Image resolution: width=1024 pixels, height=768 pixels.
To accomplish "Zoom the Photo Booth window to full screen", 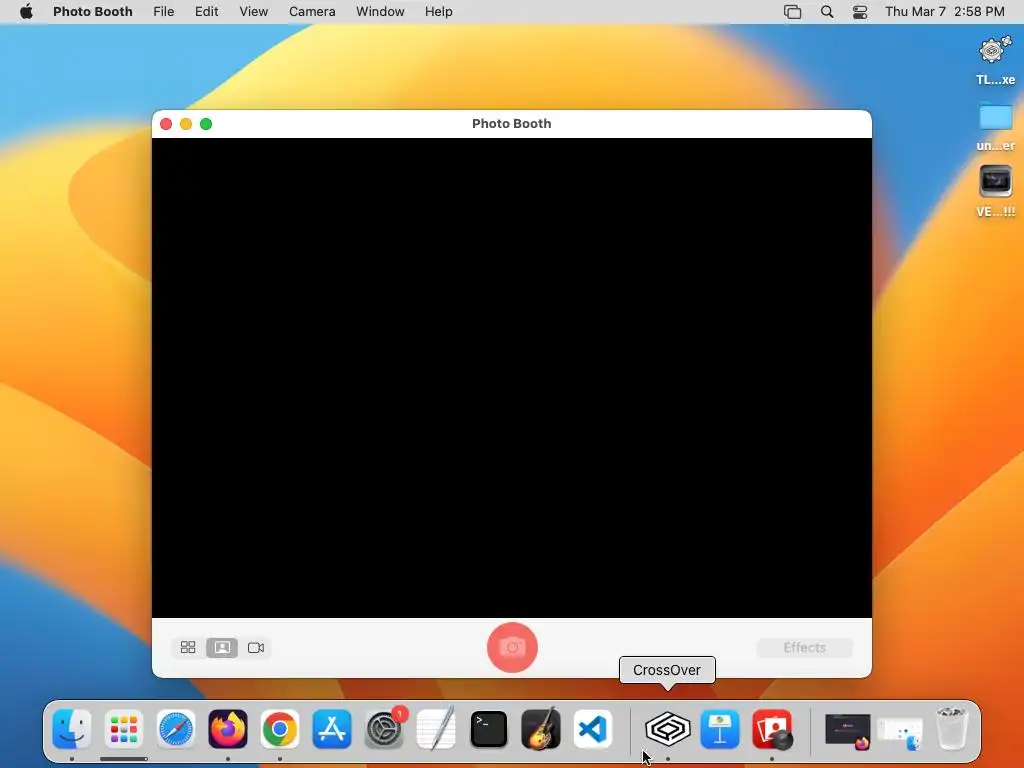I will point(206,124).
